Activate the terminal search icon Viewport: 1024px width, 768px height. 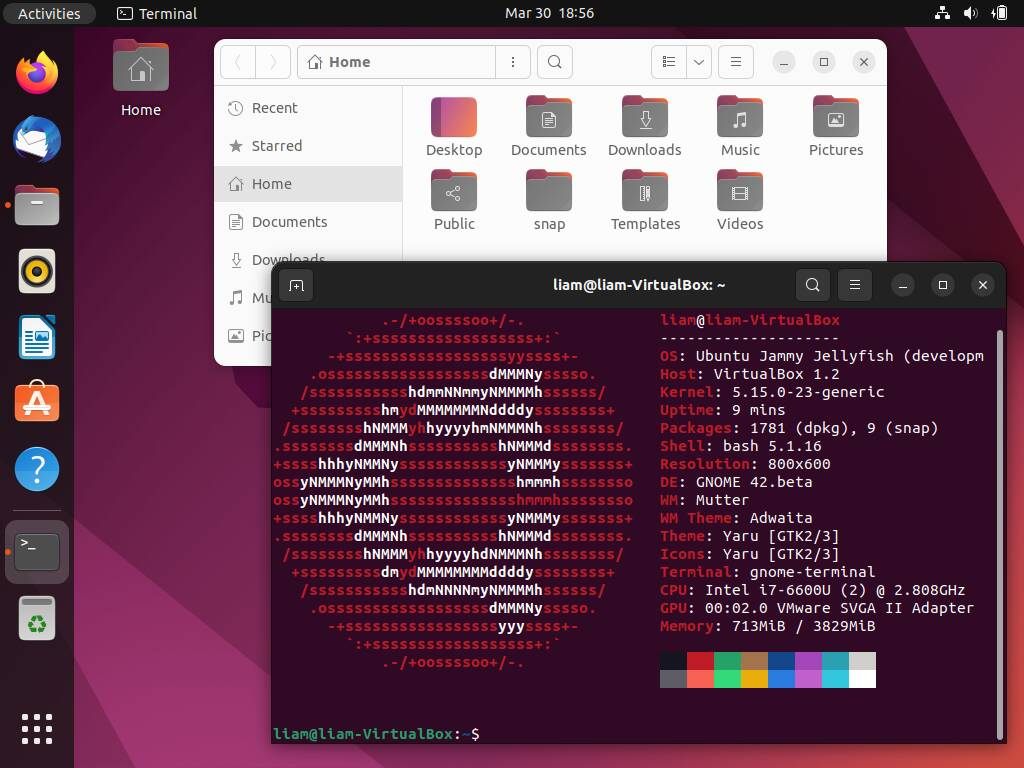(812, 285)
